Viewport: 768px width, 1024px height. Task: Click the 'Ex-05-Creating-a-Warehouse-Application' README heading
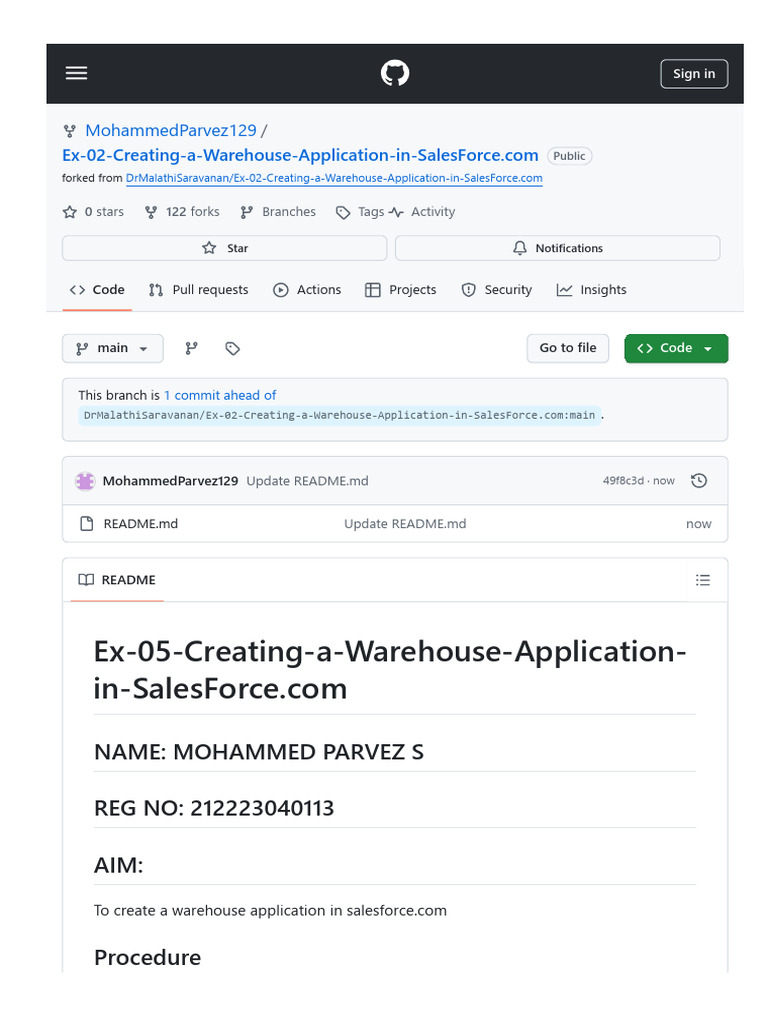390,669
